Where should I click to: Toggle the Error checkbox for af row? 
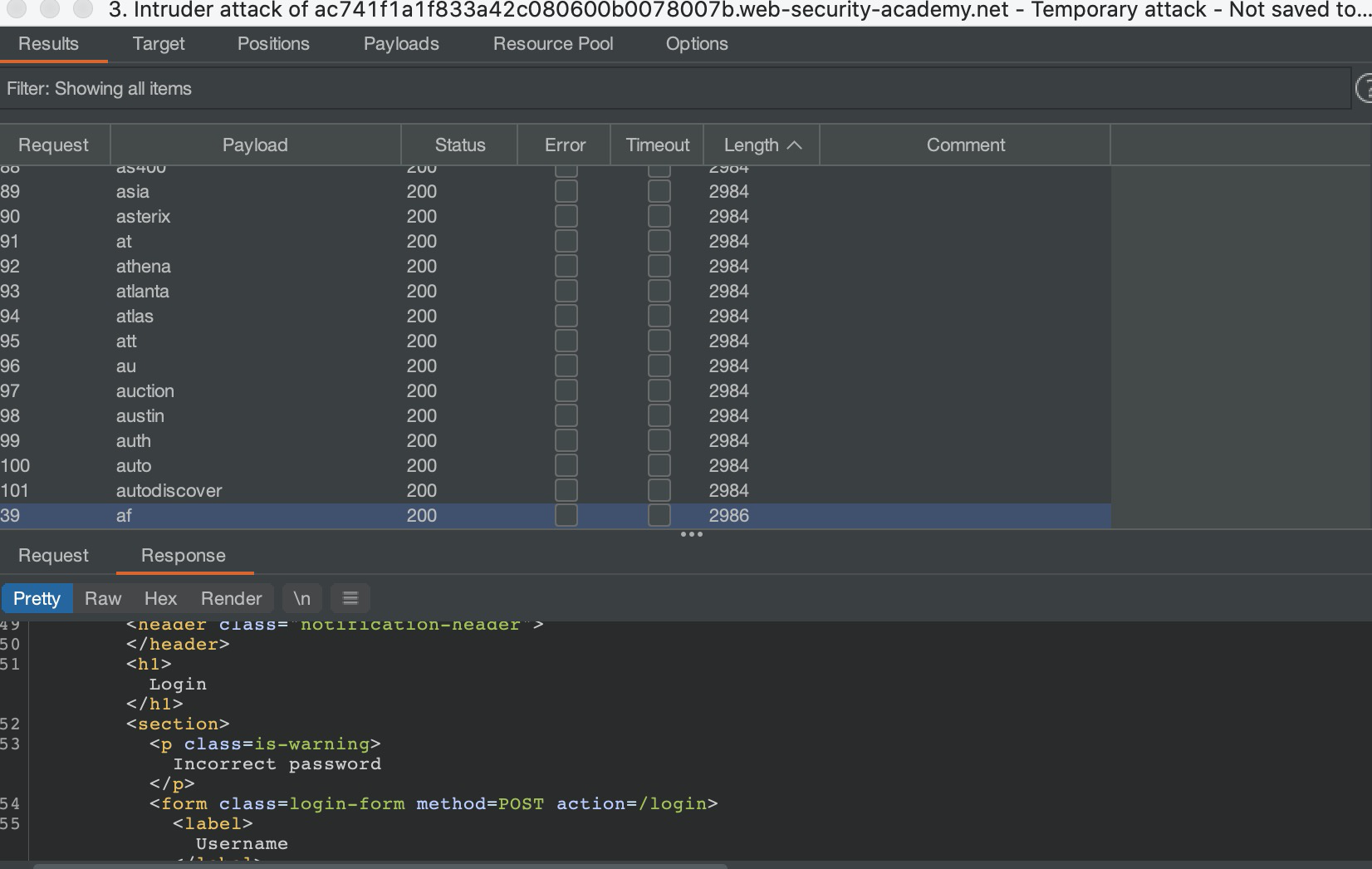click(x=566, y=515)
